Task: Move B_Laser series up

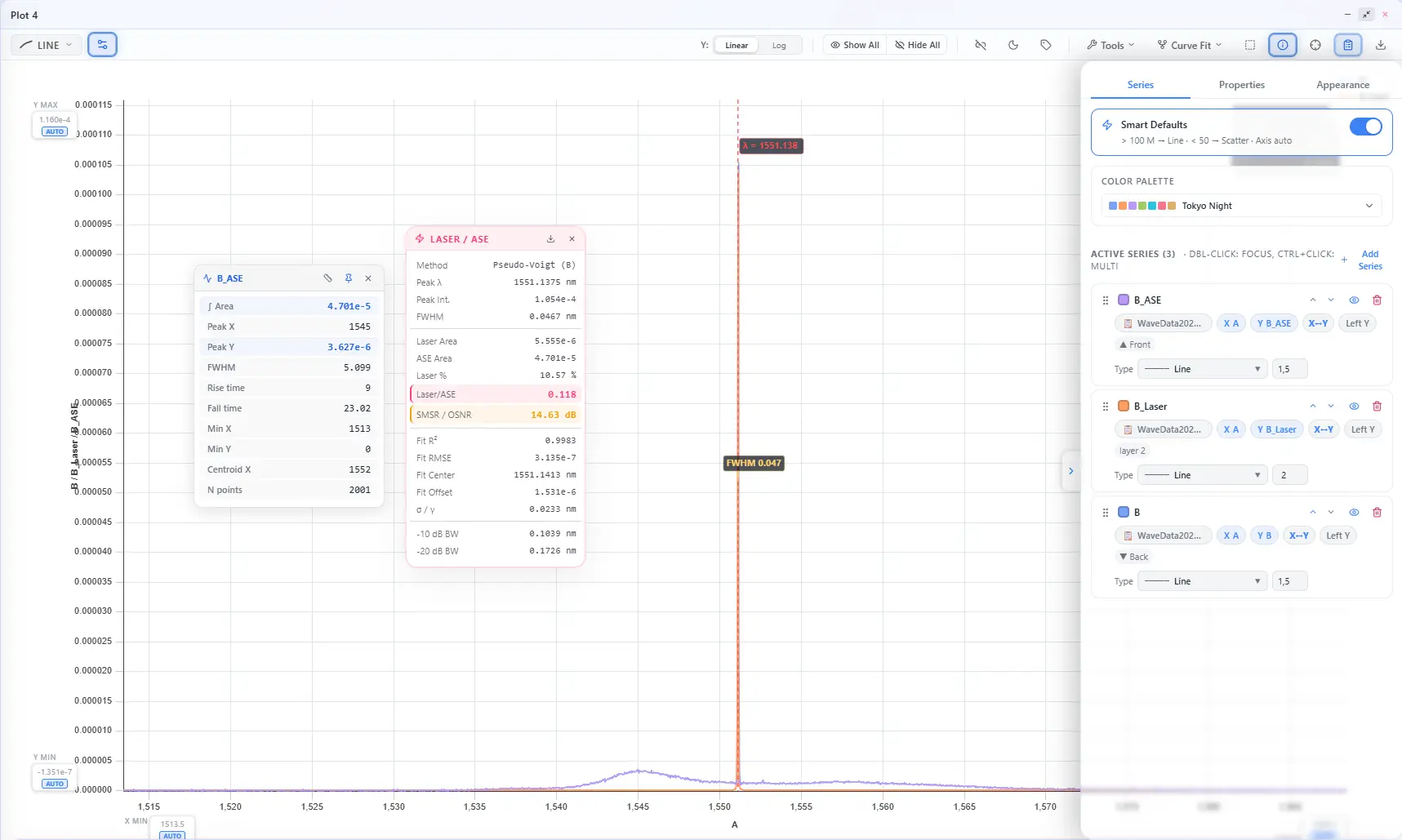Action: [x=1313, y=407]
